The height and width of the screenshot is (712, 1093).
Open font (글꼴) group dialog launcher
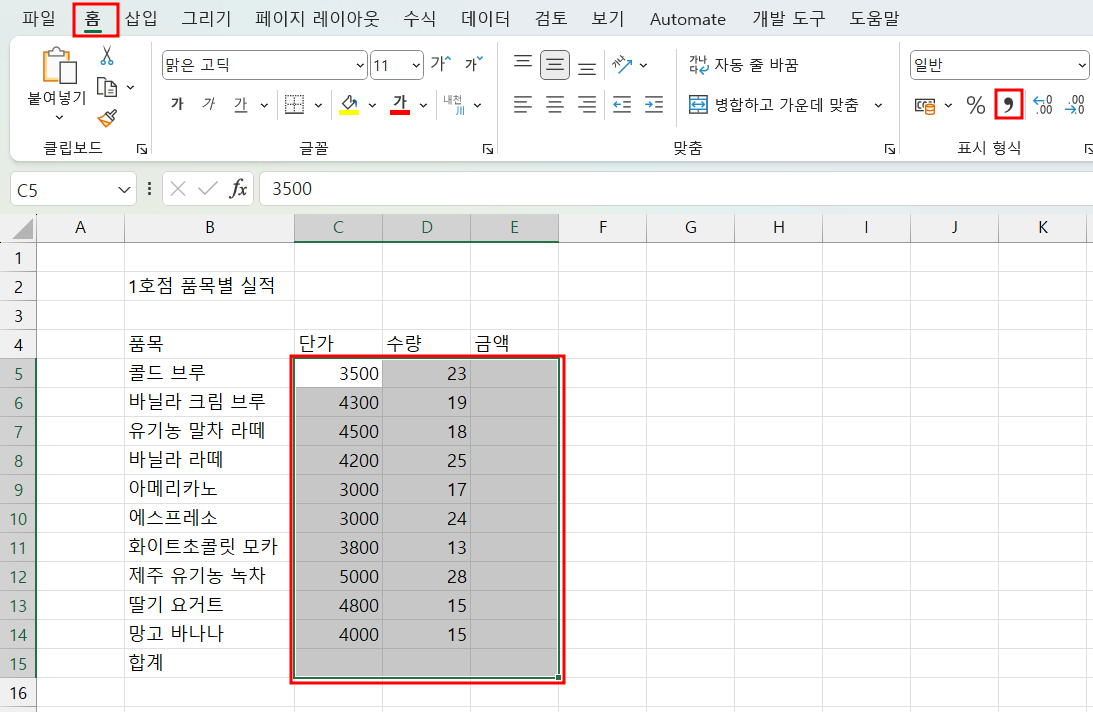point(488,149)
